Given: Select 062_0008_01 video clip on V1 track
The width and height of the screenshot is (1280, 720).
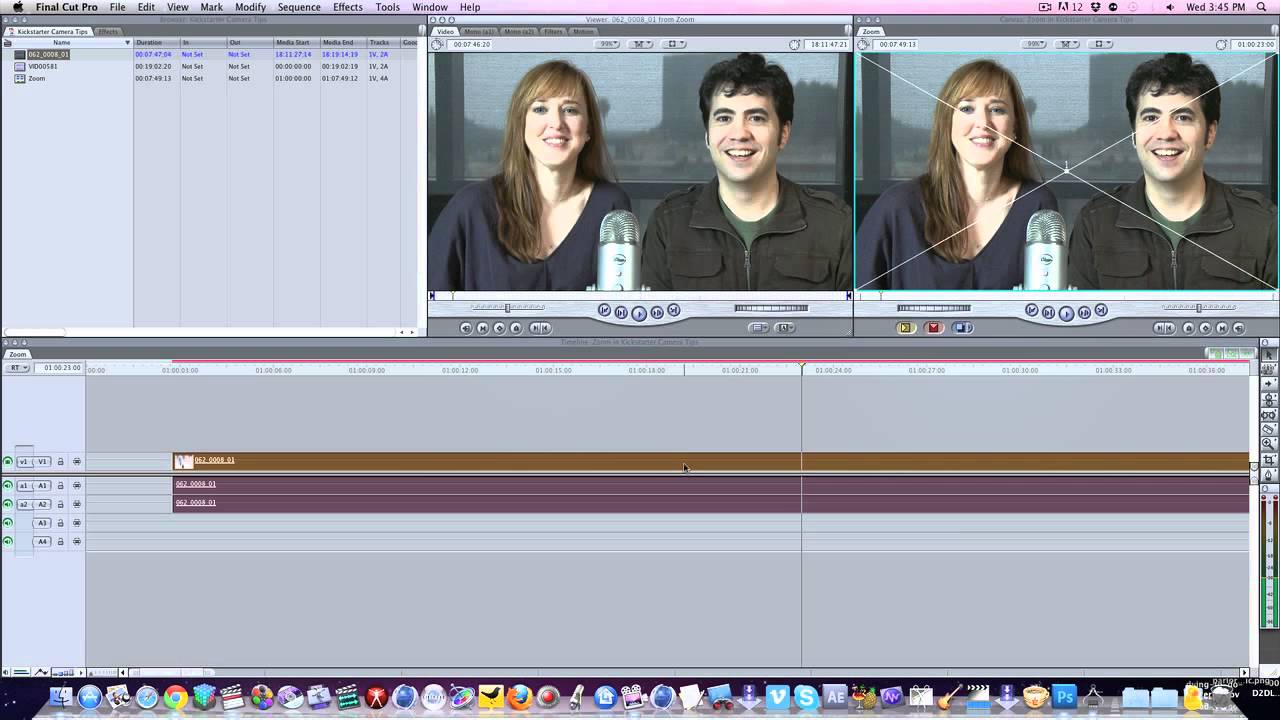Looking at the screenshot, I should click(711, 461).
